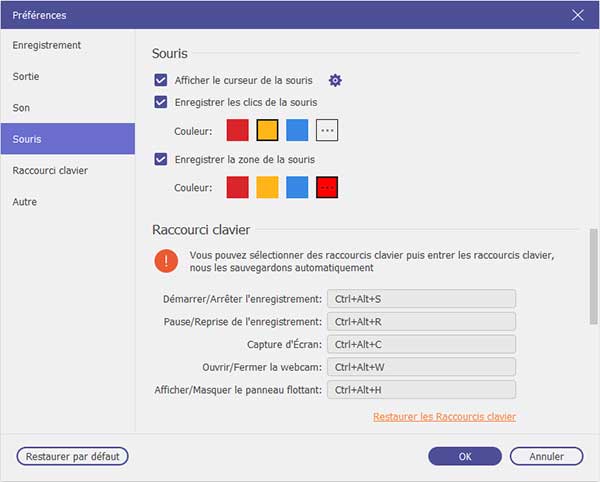
Task: Open the Enregistrement settings section
Action: tap(47, 45)
